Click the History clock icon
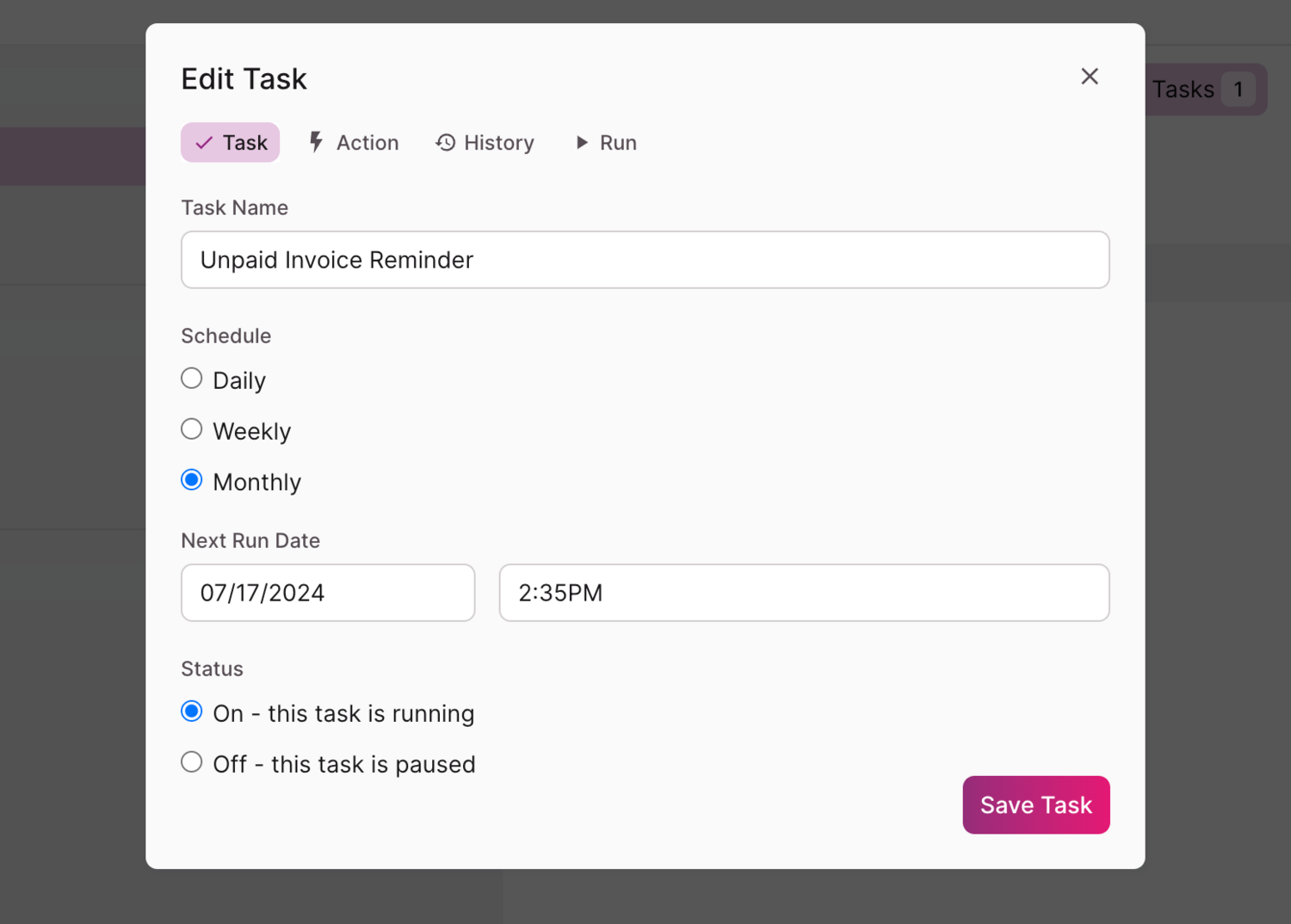 (x=445, y=143)
